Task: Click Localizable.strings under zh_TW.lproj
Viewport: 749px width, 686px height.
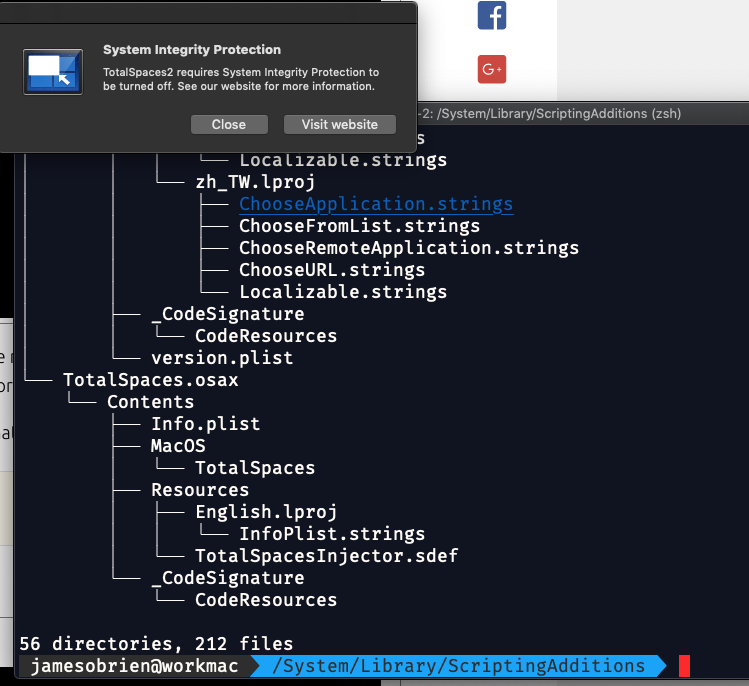Action: click(x=343, y=292)
